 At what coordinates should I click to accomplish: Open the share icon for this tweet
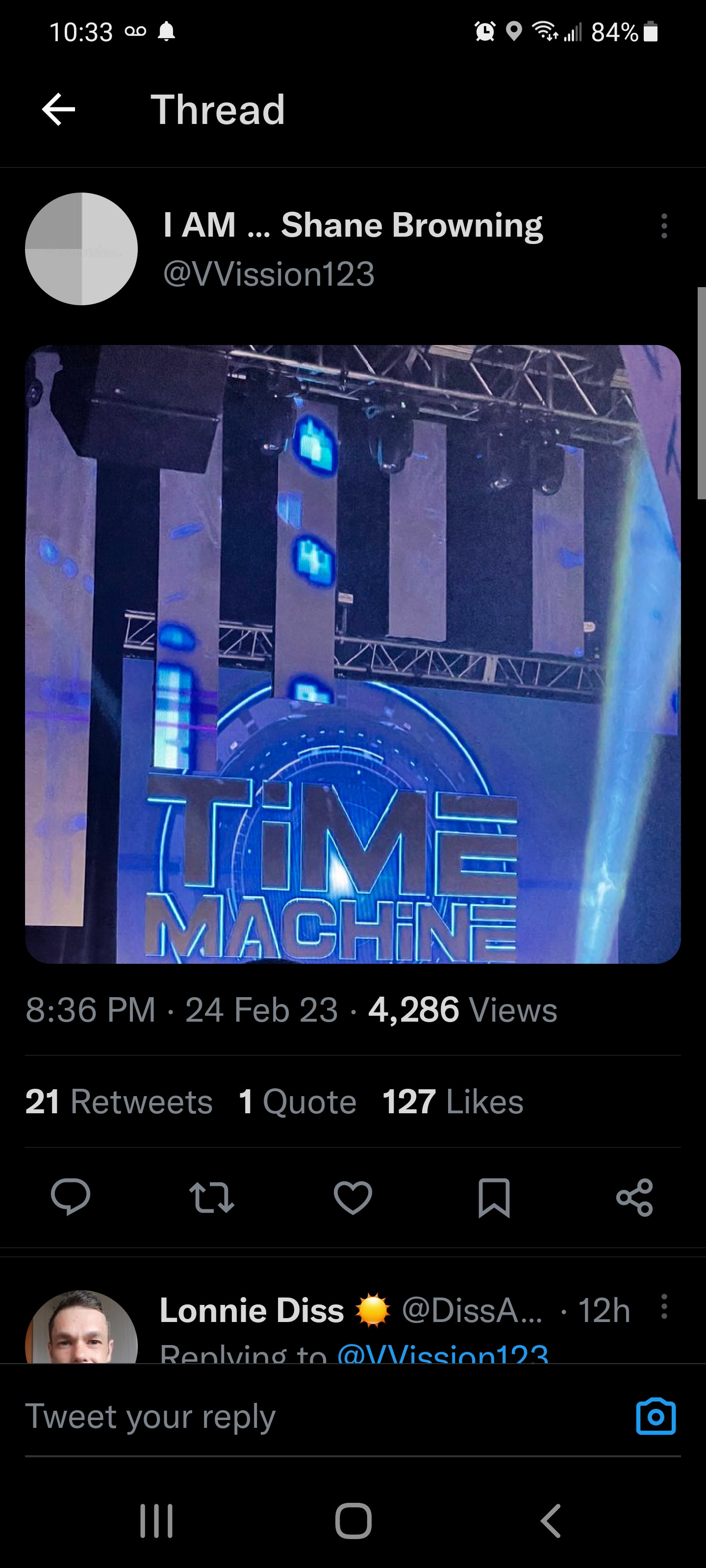click(x=635, y=1197)
